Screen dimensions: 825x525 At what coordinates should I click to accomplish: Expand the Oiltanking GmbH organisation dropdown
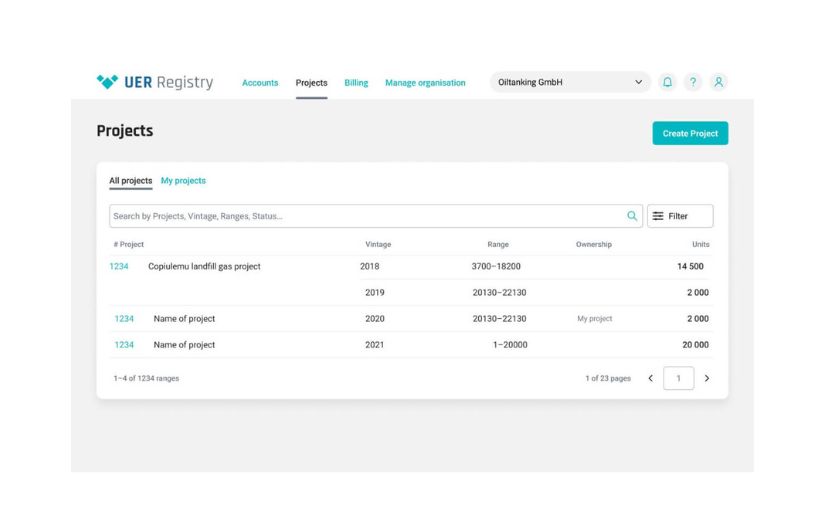point(570,82)
